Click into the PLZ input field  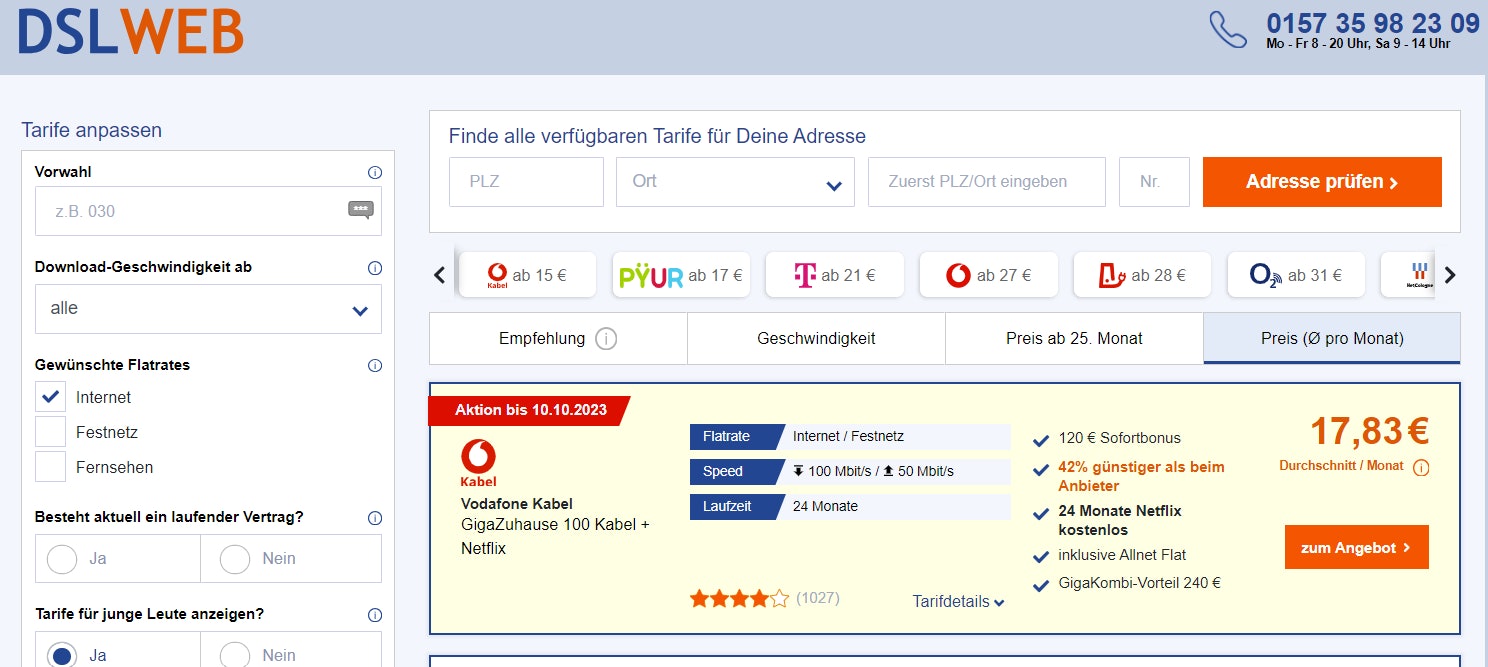coord(526,182)
